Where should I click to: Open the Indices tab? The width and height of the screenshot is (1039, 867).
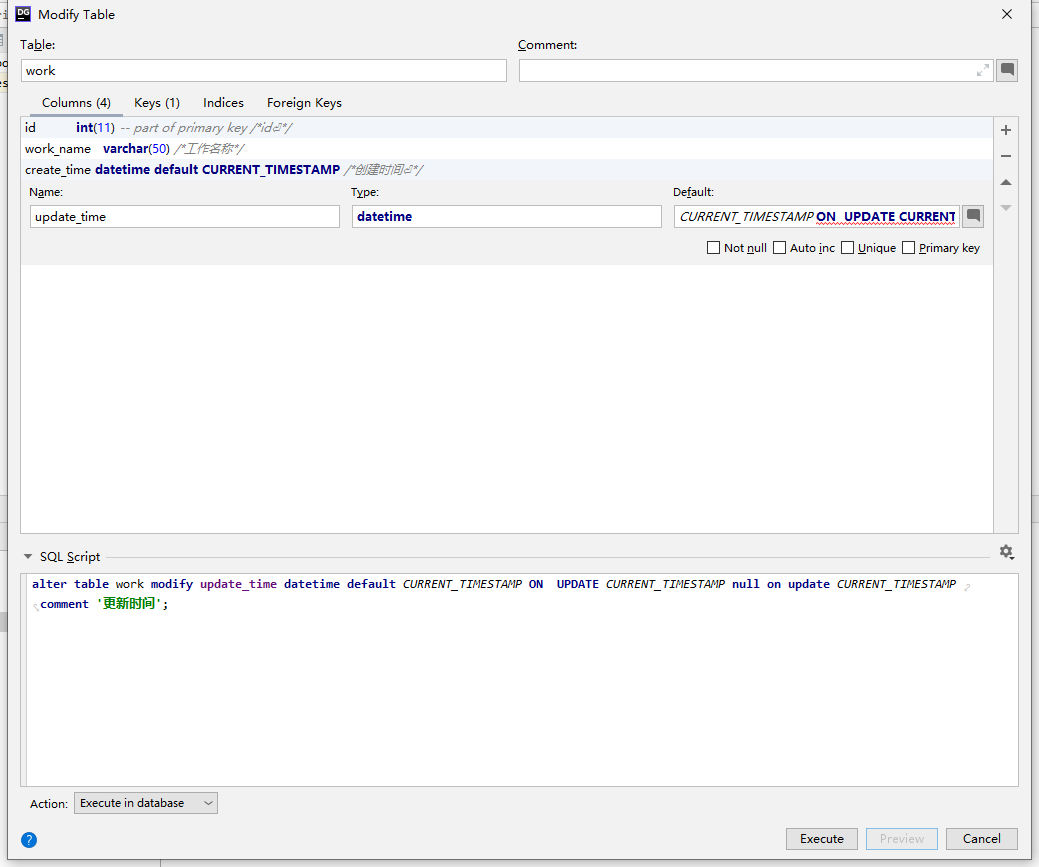(x=223, y=103)
